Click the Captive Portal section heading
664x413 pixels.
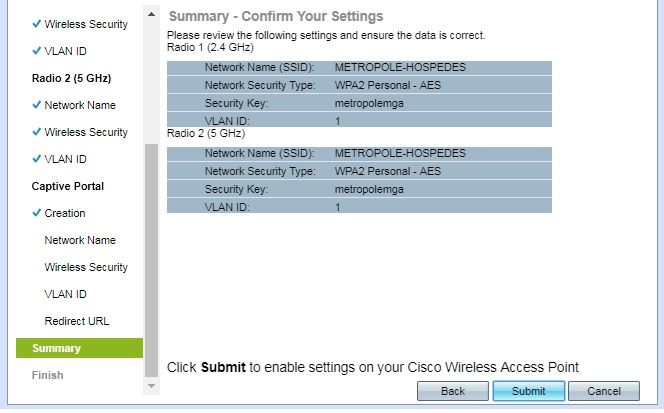[x=68, y=186]
